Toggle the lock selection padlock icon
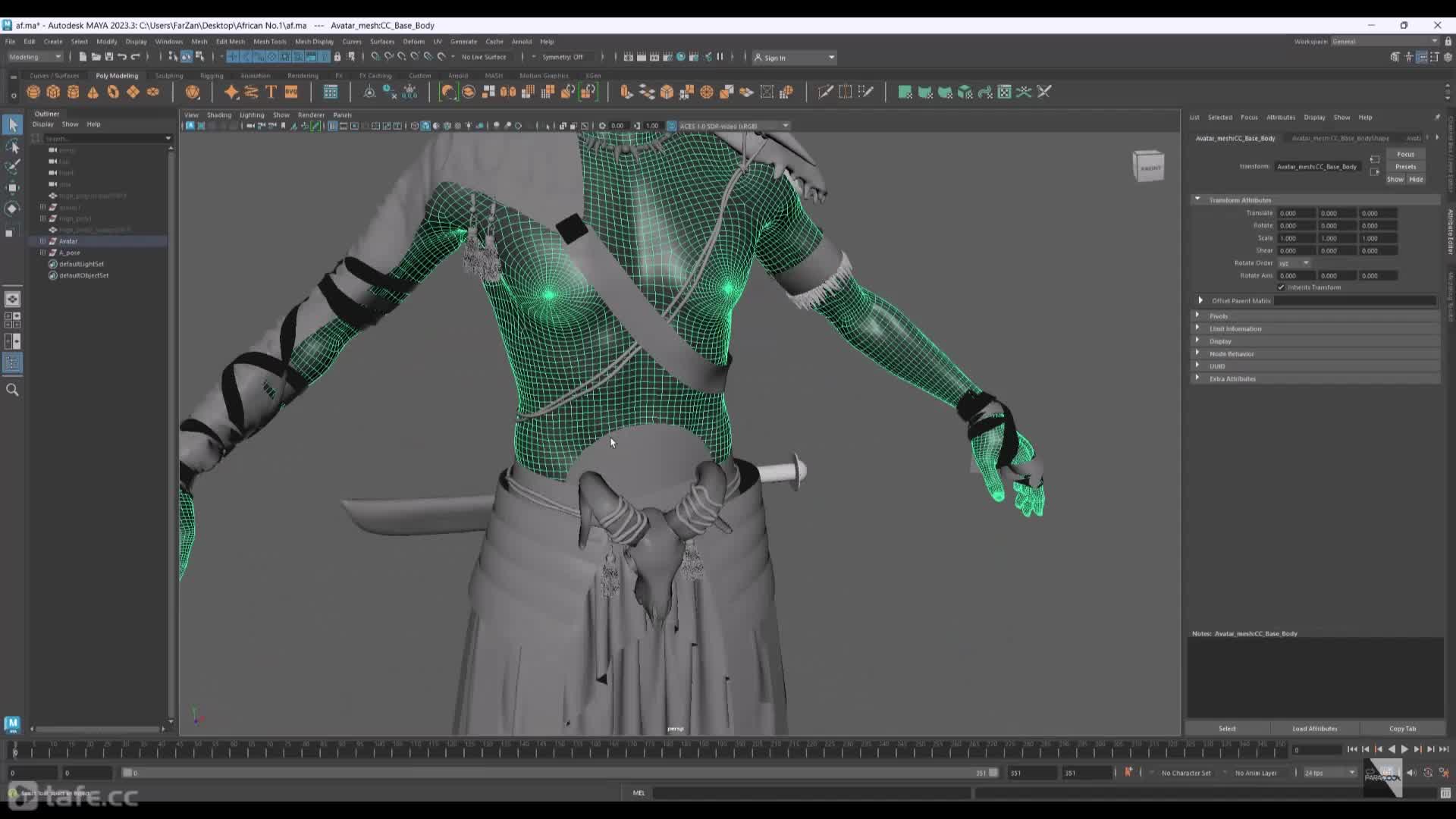This screenshot has width=1456, height=819. click(337, 57)
